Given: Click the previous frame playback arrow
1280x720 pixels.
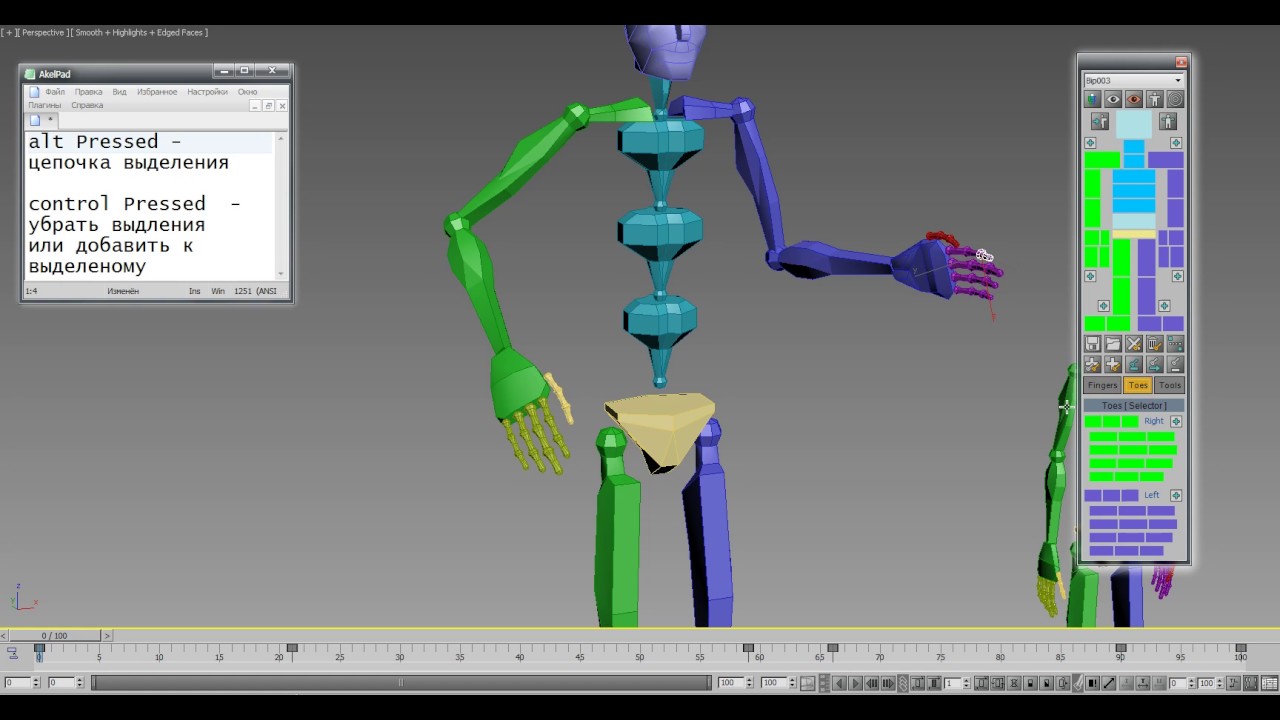Looking at the screenshot, I should tap(839, 683).
